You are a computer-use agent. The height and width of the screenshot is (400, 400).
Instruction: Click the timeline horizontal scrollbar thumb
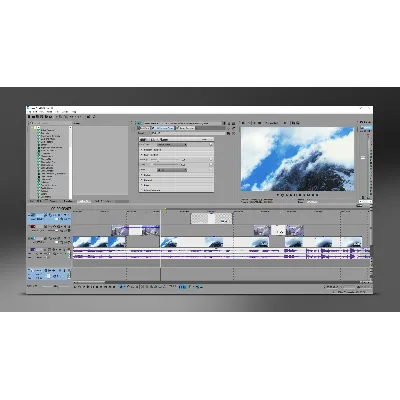[89, 282]
